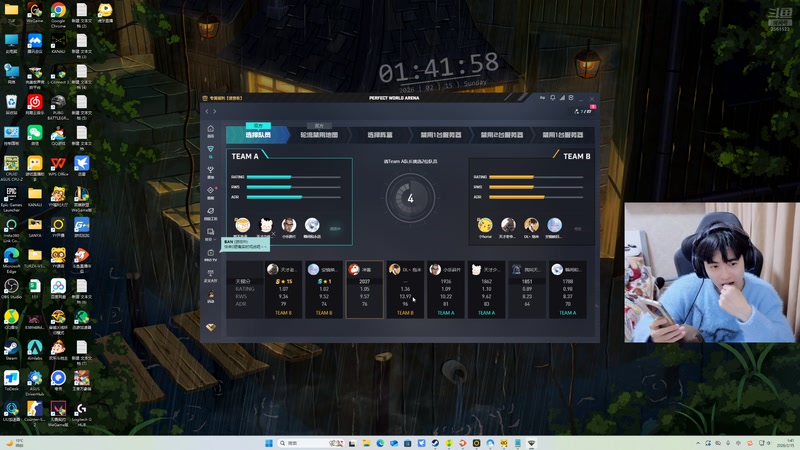Click the countdown timer circle showing 4

coord(410,198)
